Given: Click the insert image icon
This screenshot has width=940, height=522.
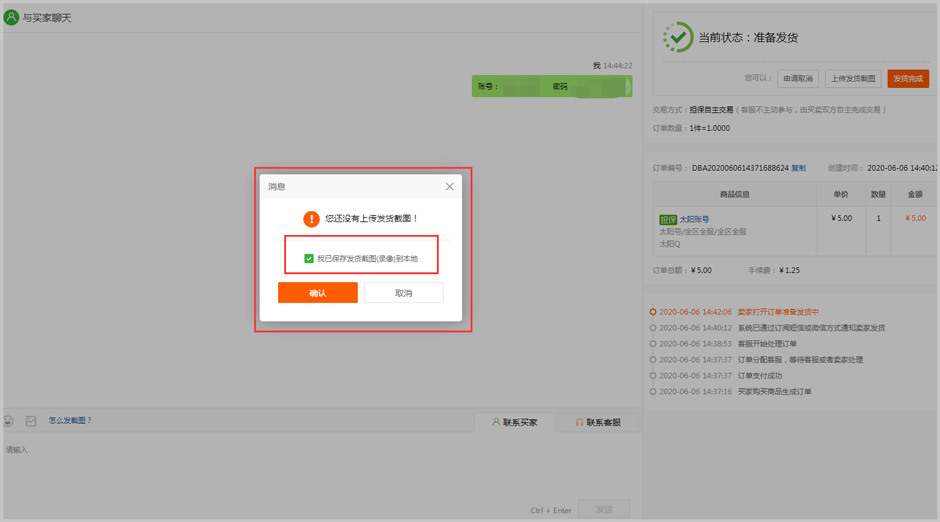Looking at the screenshot, I should 31,421.
